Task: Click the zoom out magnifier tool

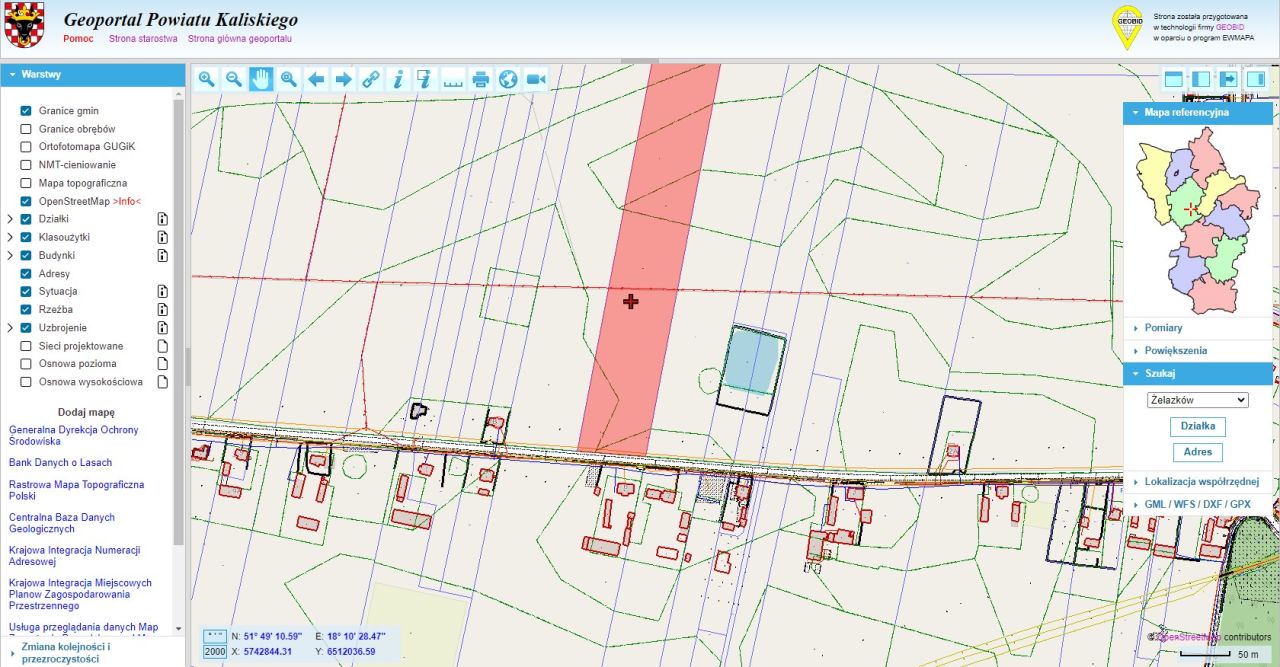Action: (x=234, y=80)
